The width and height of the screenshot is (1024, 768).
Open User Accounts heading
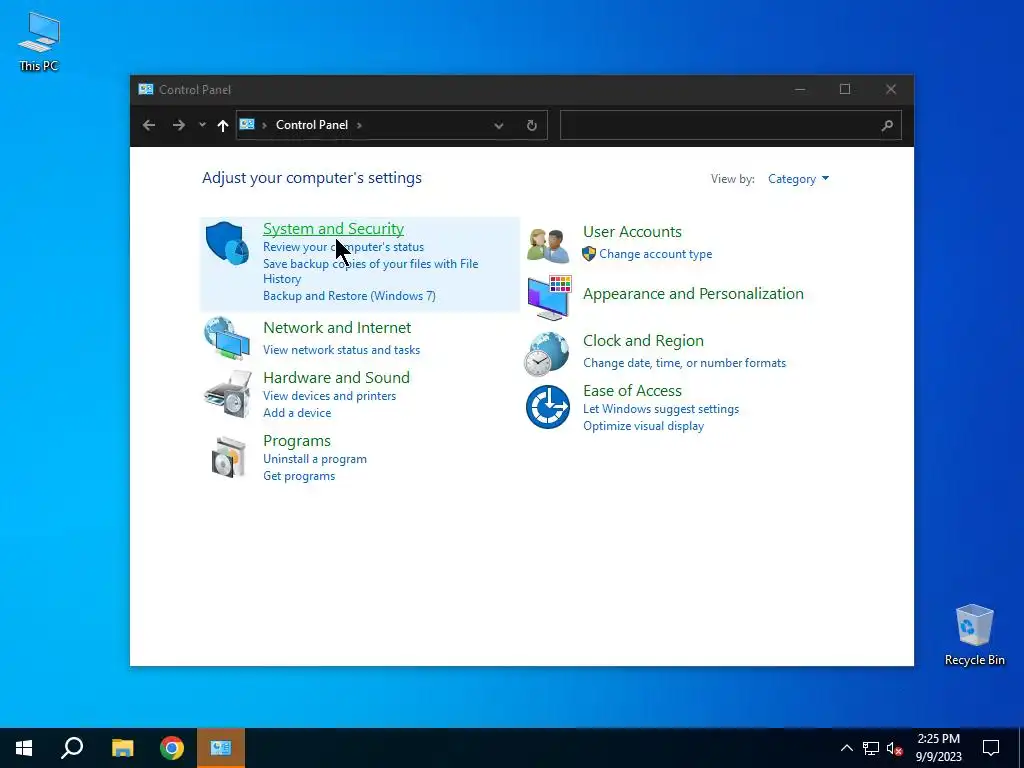(632, 232)
